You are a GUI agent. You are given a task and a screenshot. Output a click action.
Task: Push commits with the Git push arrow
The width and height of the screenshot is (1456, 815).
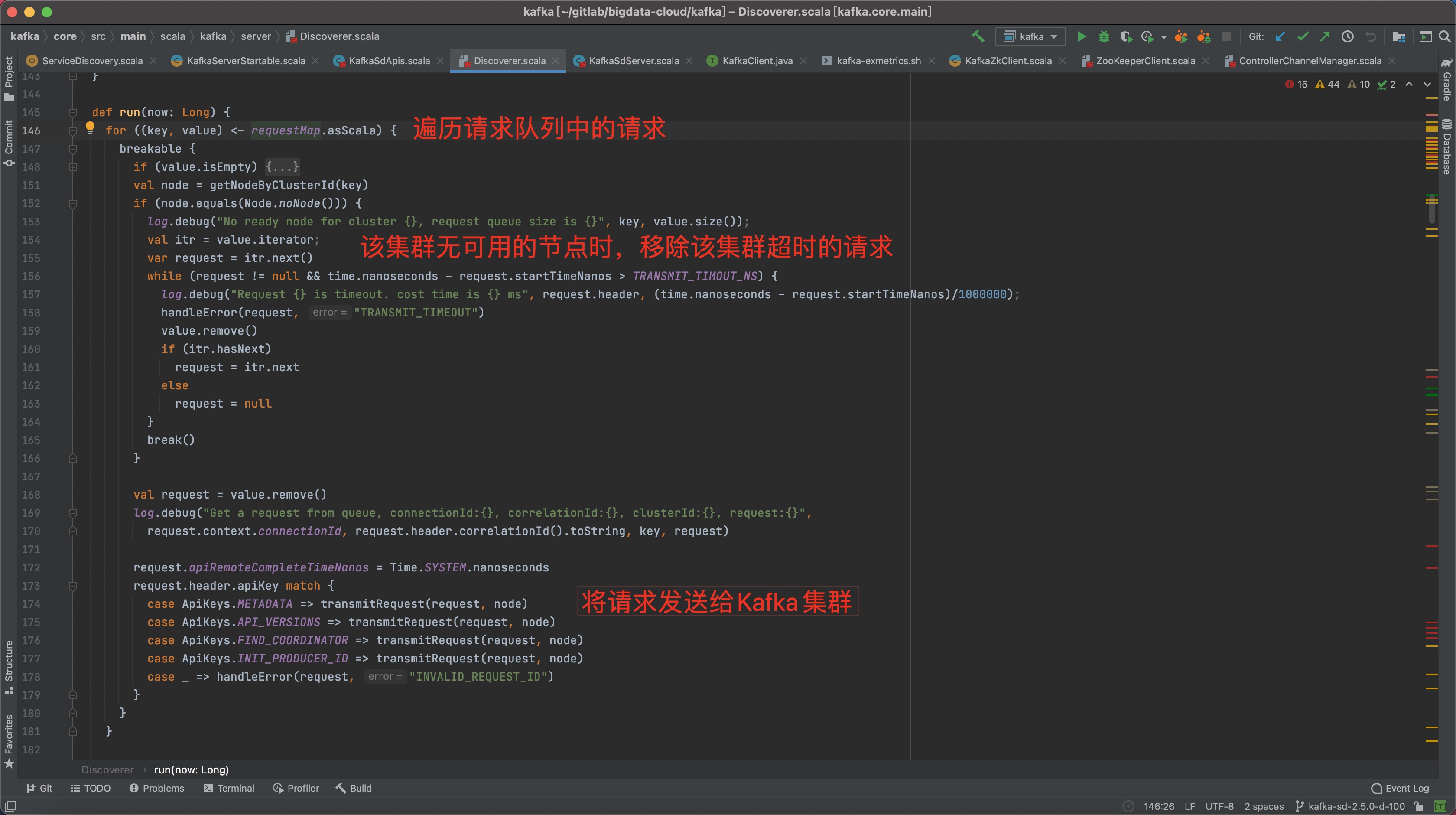coord(1325,36)
